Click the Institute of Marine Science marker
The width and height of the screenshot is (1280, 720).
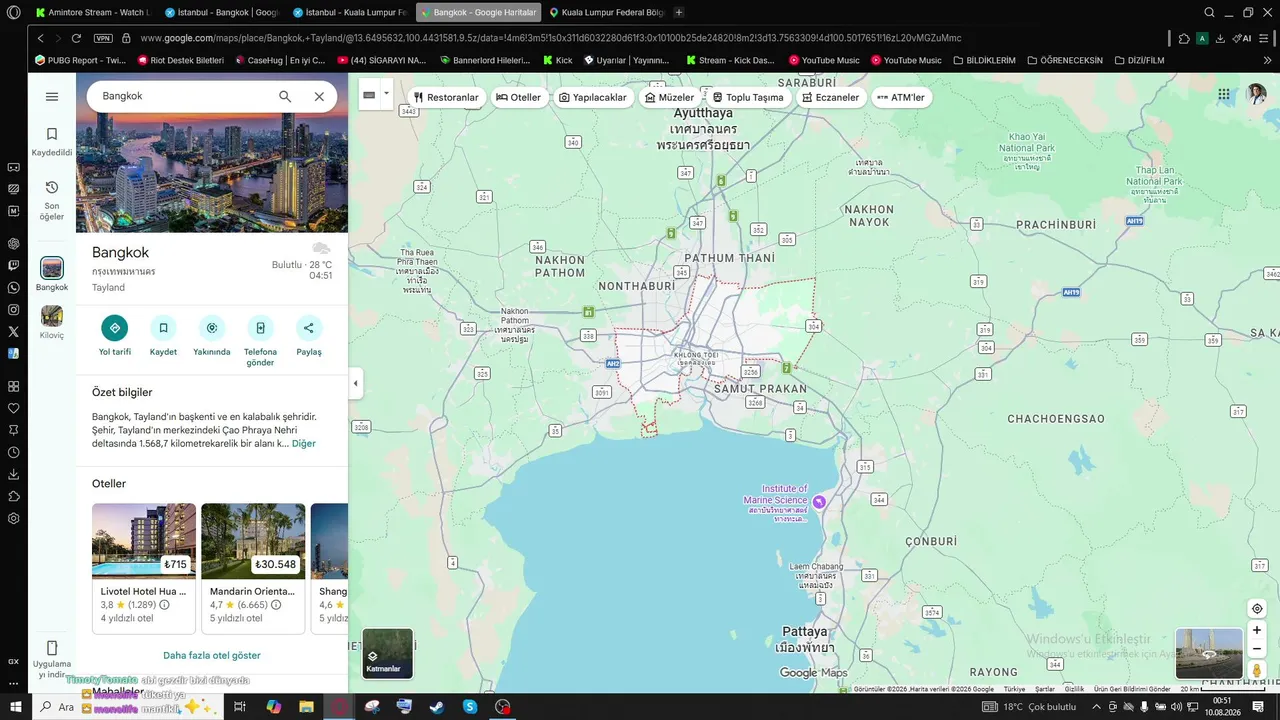[x=819, y=501]
